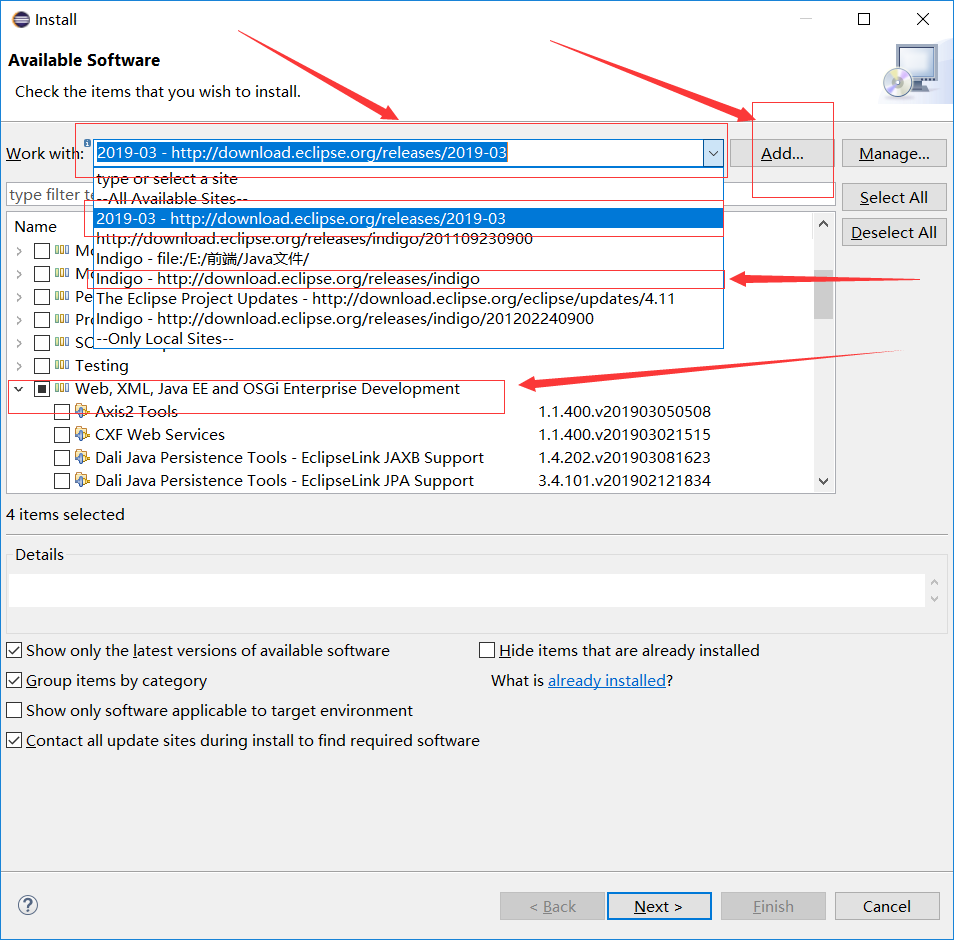Expand the tree row starting with 'Pe'

(x=19, y=297)
